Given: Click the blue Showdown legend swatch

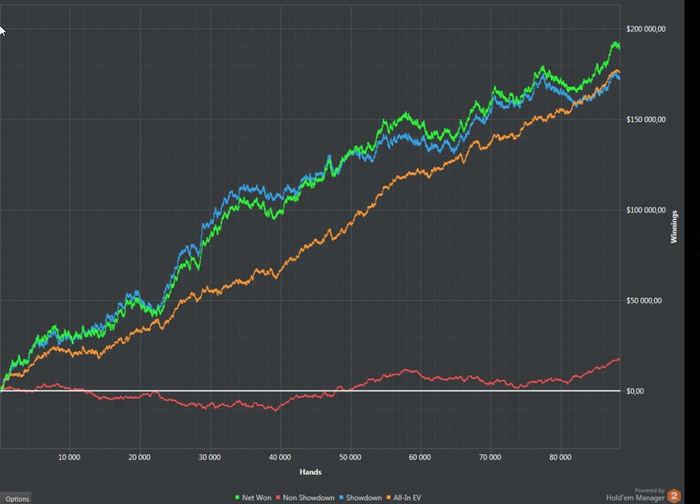Looking at the screenshot, I should [x=342, y=497].
